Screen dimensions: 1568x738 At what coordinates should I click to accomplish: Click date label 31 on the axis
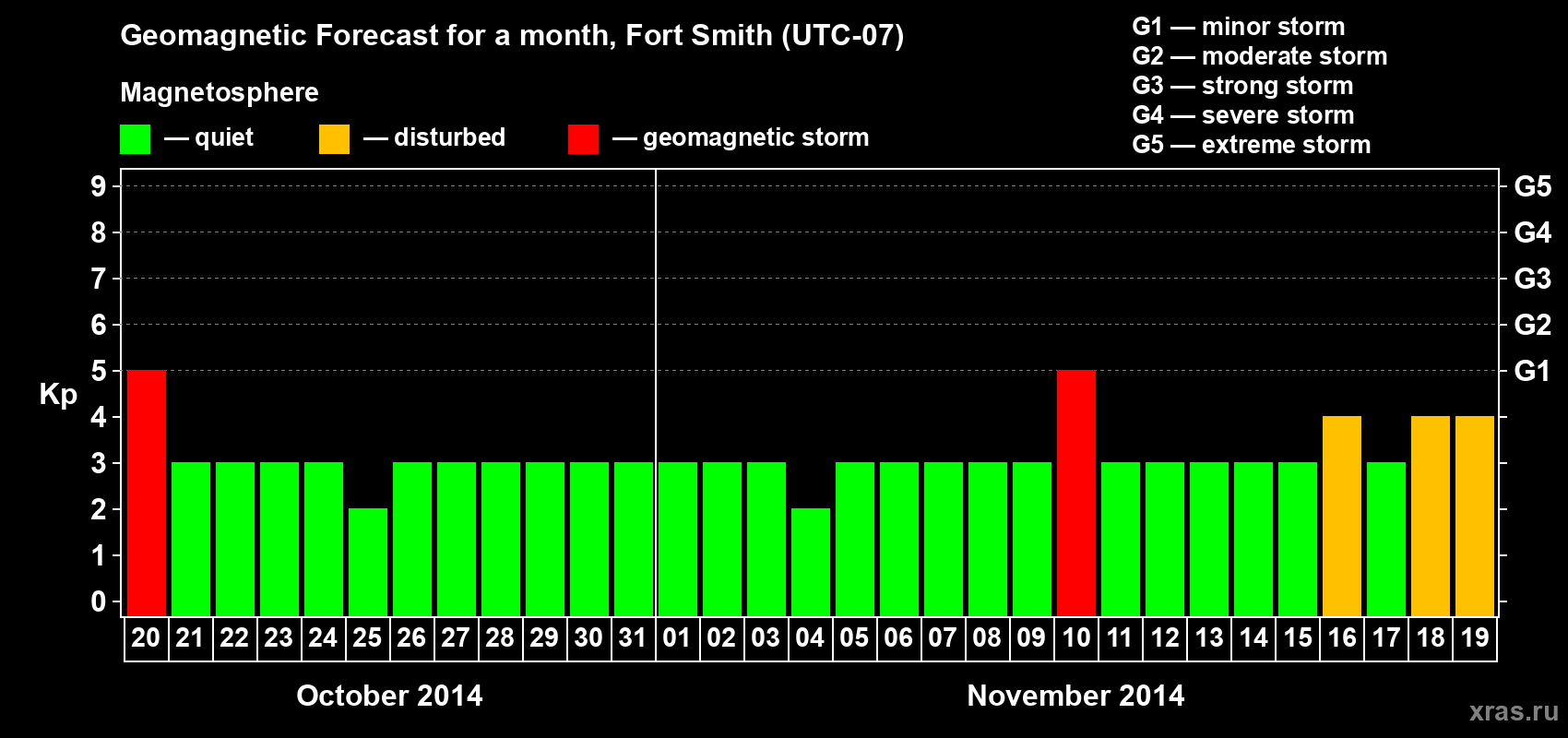633,637
